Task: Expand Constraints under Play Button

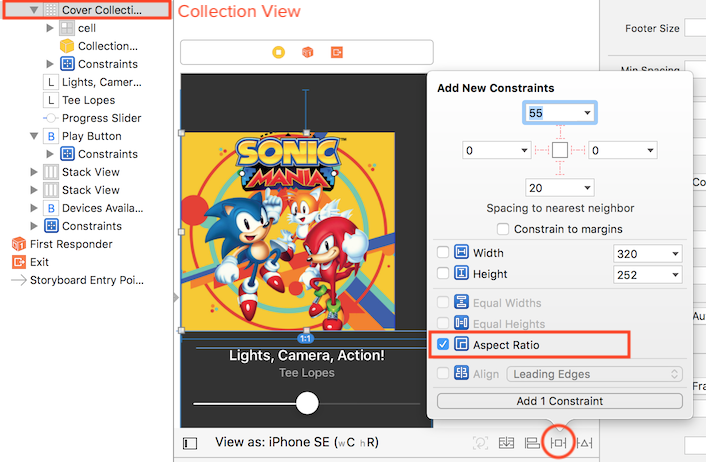Action: click(50, 154)
